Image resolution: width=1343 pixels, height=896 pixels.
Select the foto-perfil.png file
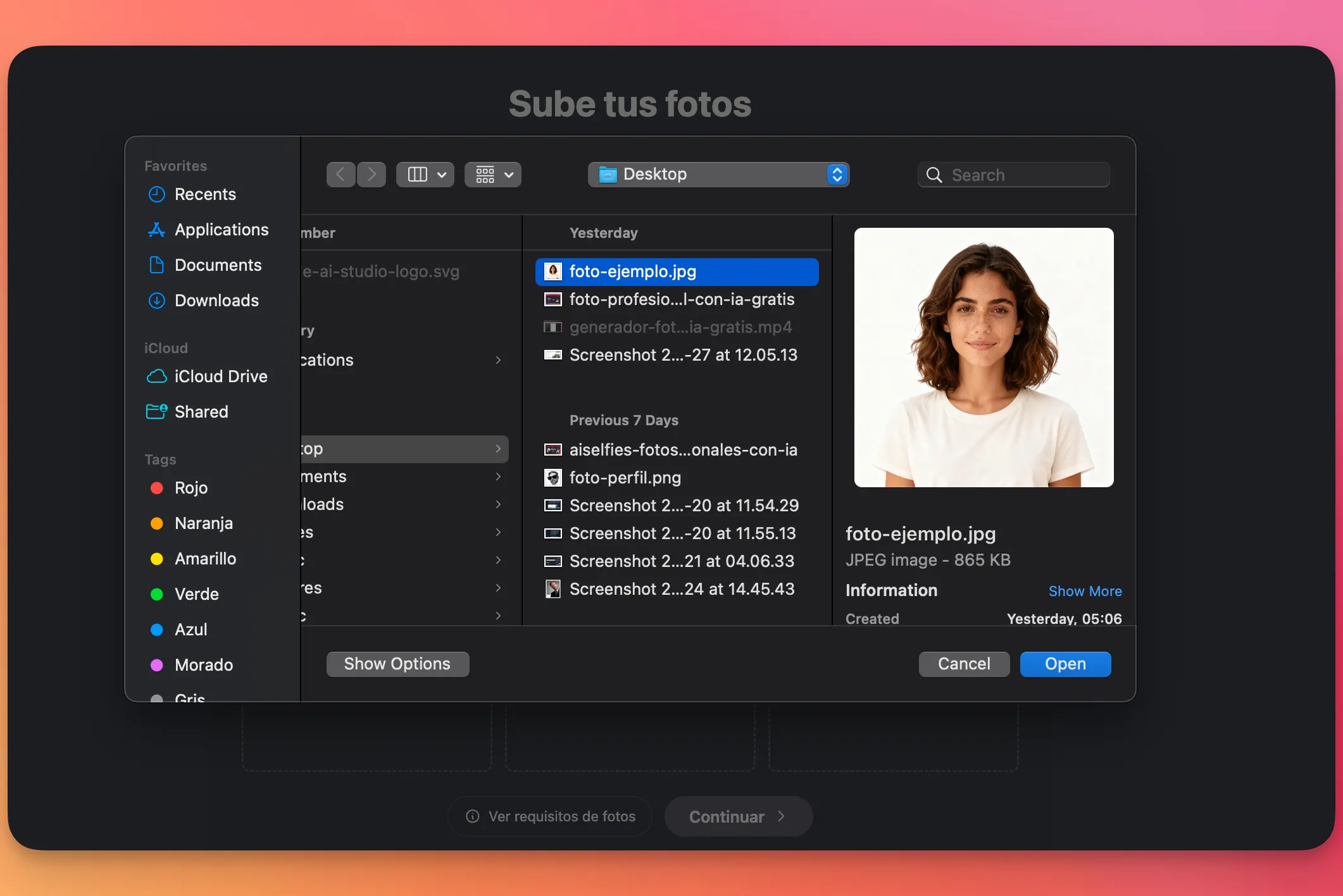625,478
